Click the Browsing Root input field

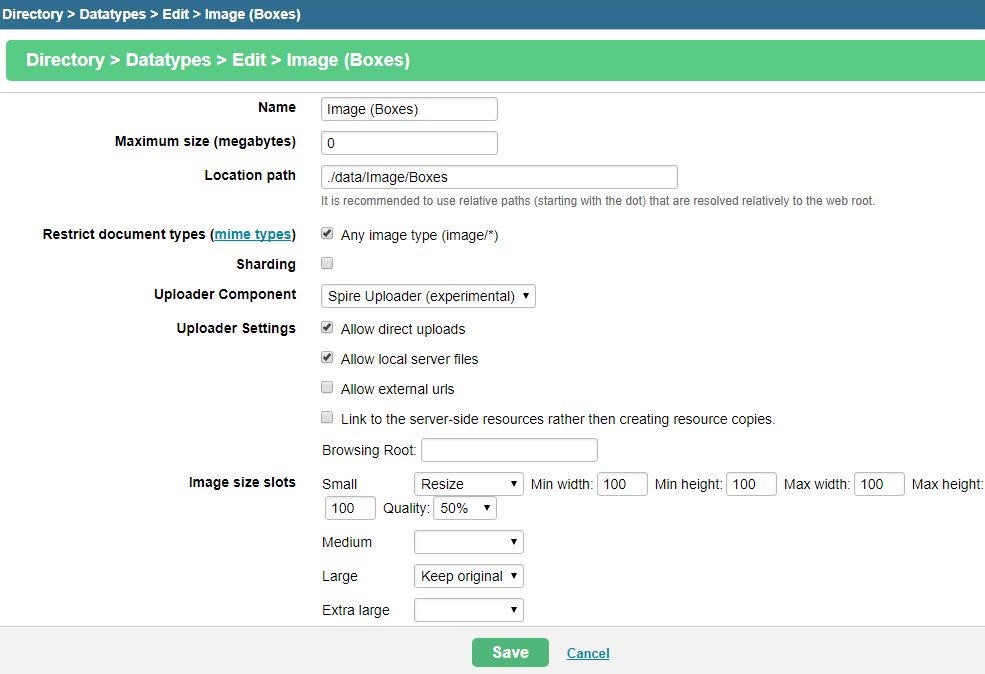click(509, 450)
